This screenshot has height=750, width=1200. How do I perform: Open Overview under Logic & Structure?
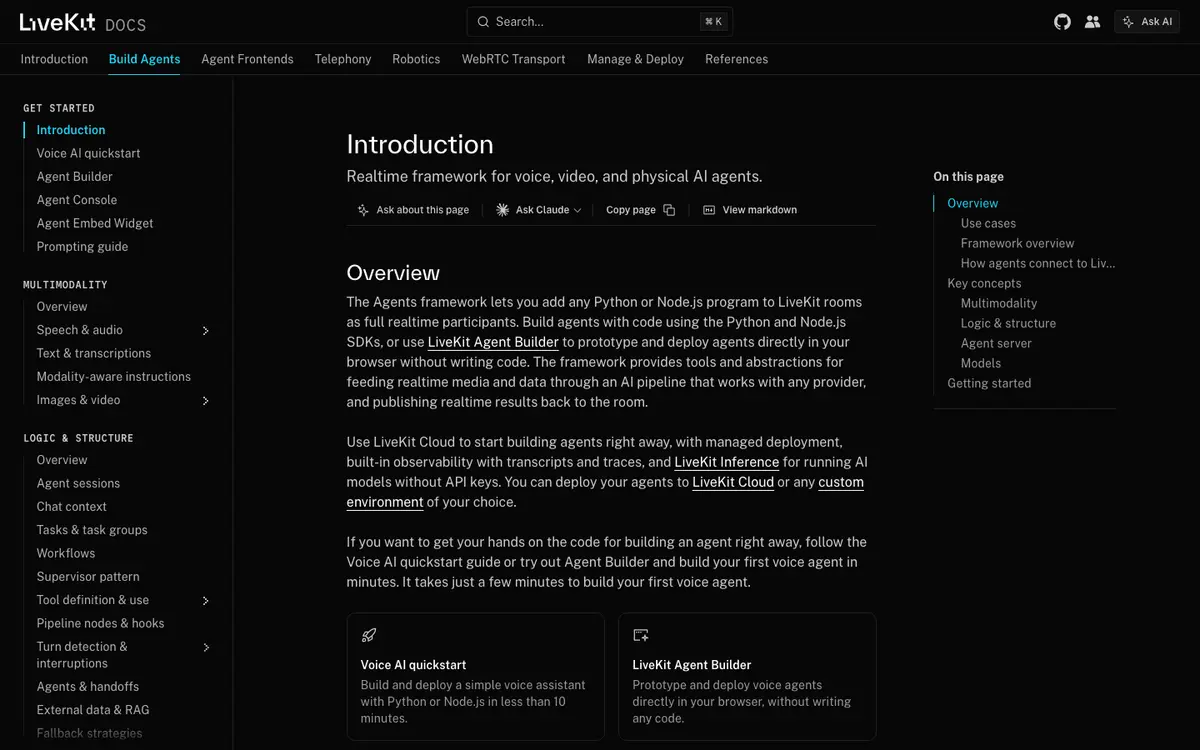62,460
